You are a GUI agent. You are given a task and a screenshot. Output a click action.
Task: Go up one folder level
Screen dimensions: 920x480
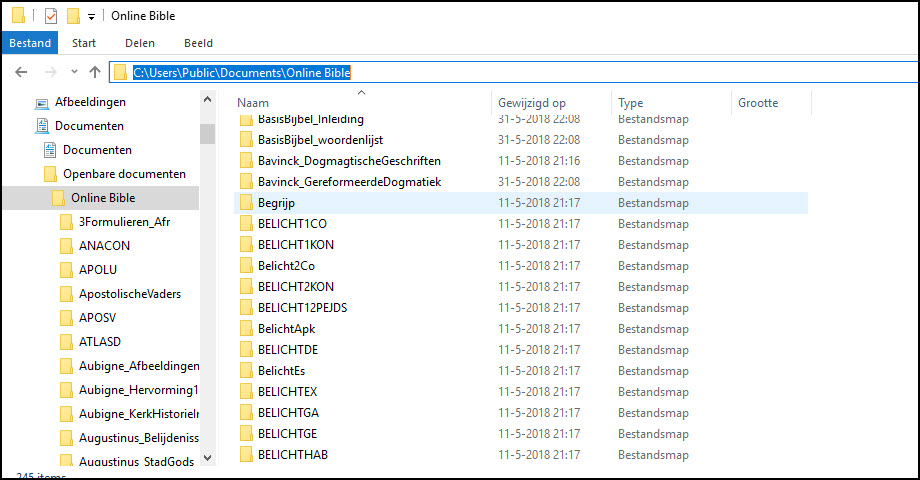95,72
